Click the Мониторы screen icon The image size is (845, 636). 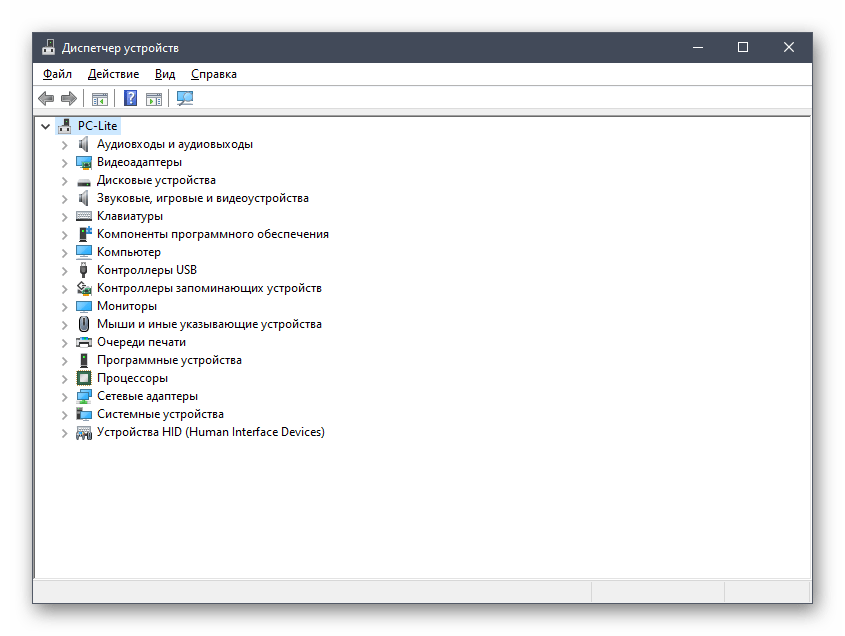tap(84, 306)
